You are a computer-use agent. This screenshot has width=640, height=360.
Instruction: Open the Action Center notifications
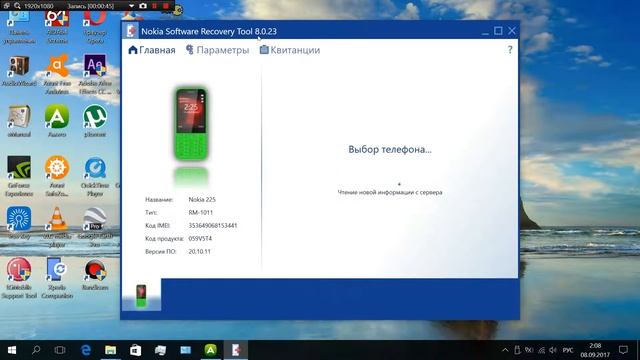pos(623,350)
